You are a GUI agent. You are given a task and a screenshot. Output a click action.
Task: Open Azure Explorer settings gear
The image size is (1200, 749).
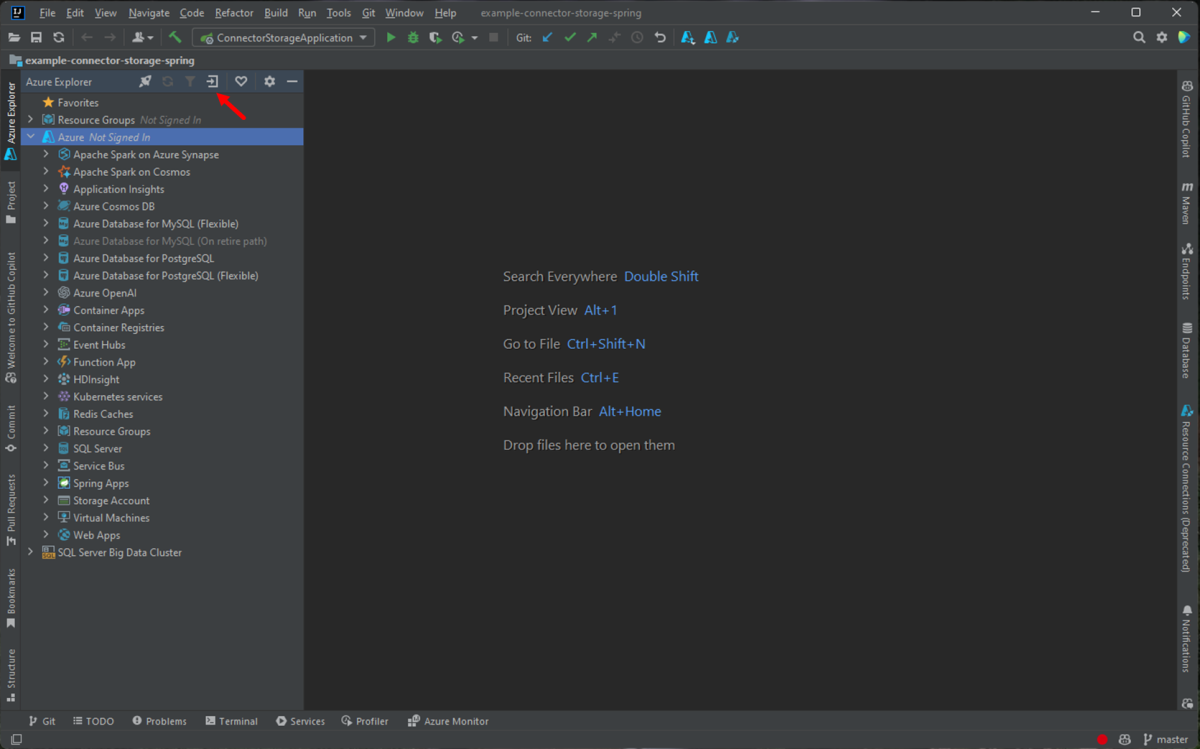pyautogui.click(x=267, y=81)
